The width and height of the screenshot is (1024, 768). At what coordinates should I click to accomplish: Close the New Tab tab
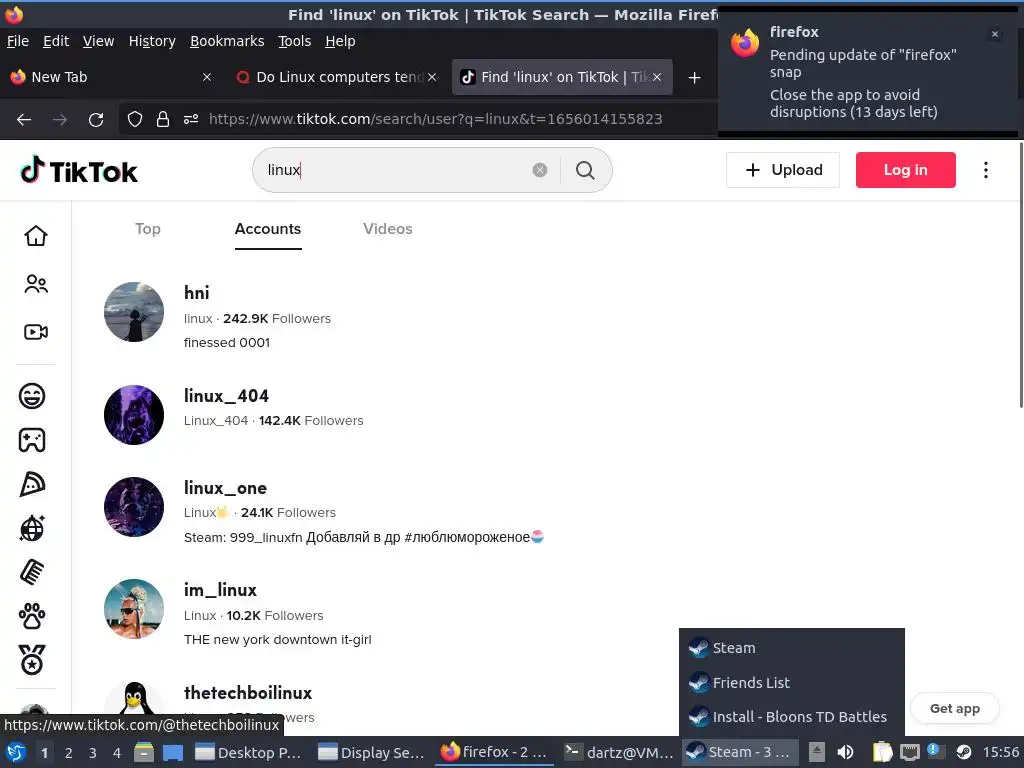(x=206, y=77)
